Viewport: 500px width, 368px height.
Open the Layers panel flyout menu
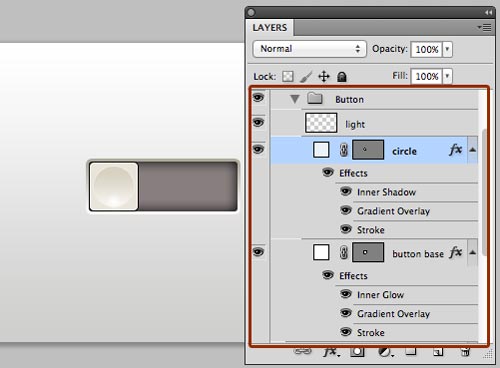tap(485, 27)
